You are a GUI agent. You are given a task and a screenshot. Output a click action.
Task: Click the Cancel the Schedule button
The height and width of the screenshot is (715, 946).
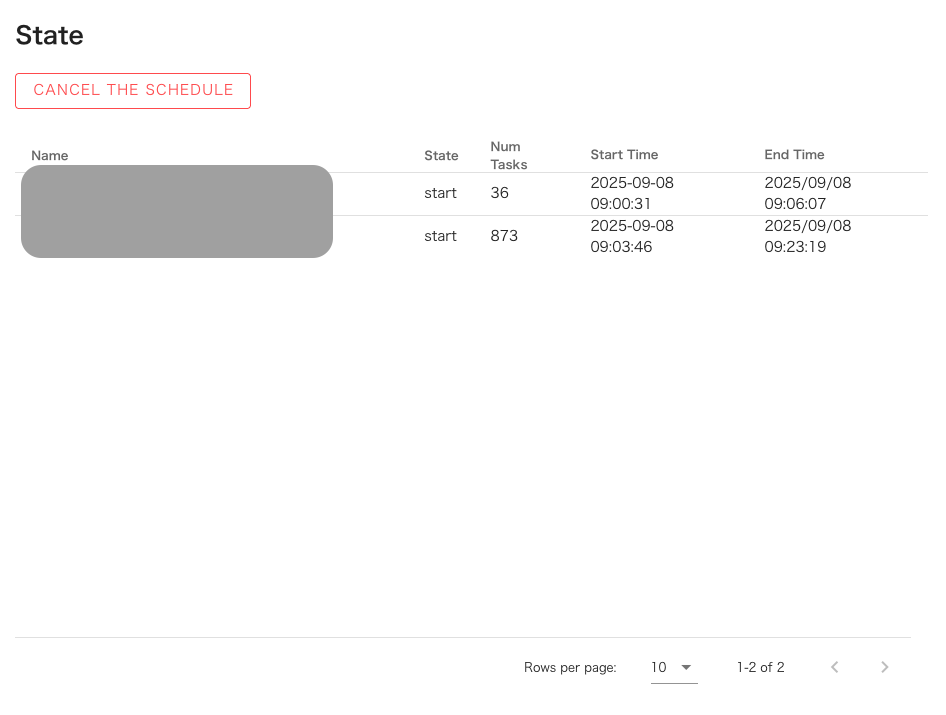coord(133,91)
